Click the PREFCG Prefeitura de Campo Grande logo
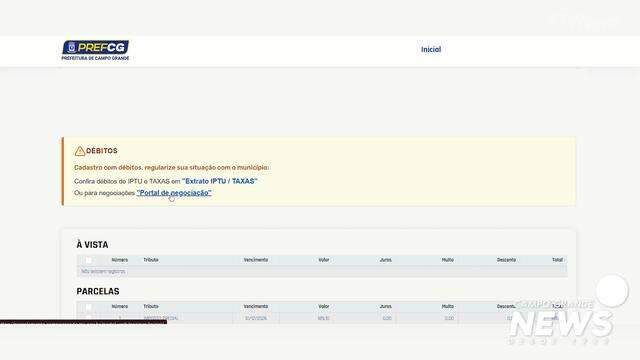The height and width of the screenshot is (360, 640). click(95, 51)
